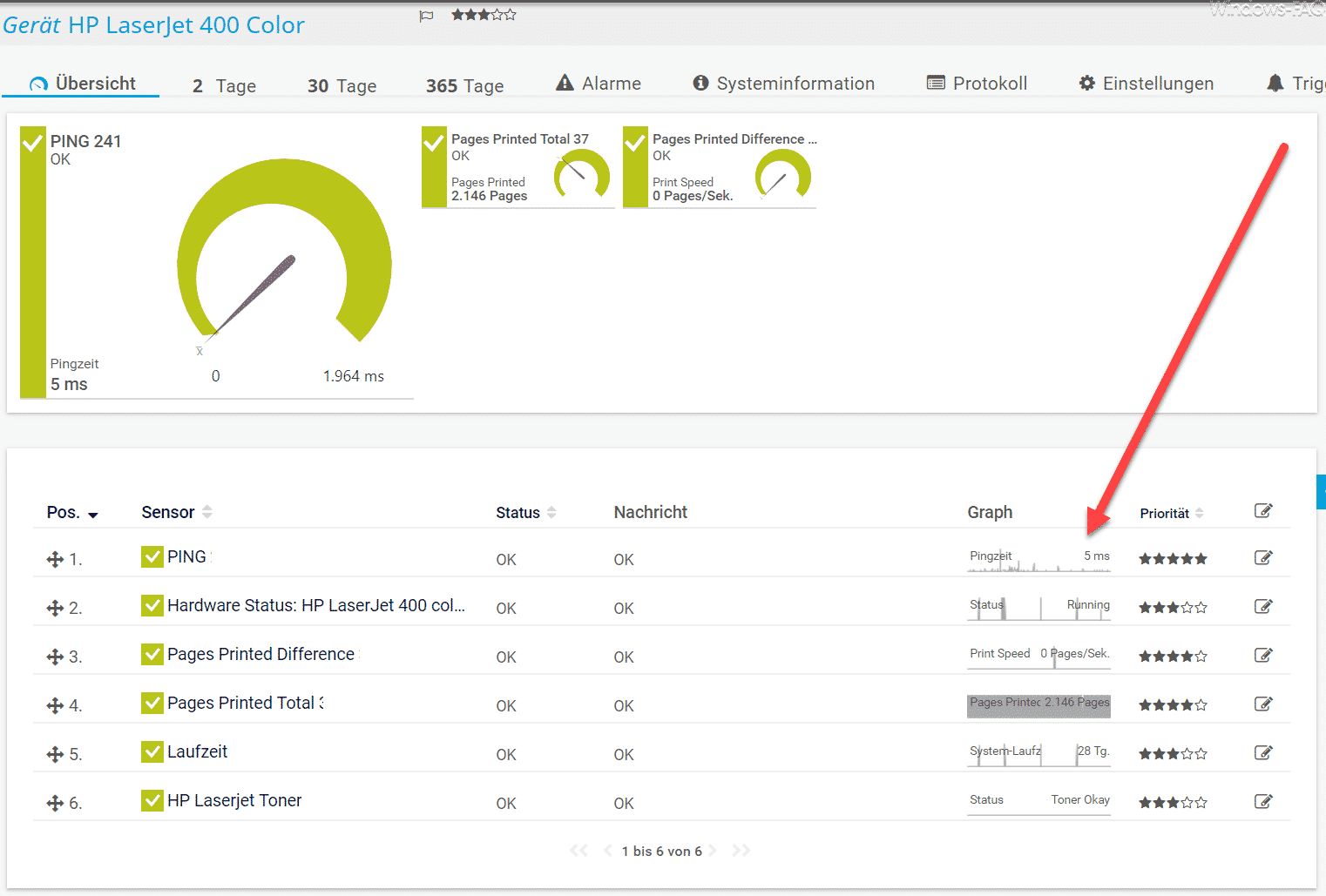This screenshot has width=1326, height=896.
Task: Toggle the Hardware Status sensor checkbox
Action: pyautogui.click(x=152, y=605)
